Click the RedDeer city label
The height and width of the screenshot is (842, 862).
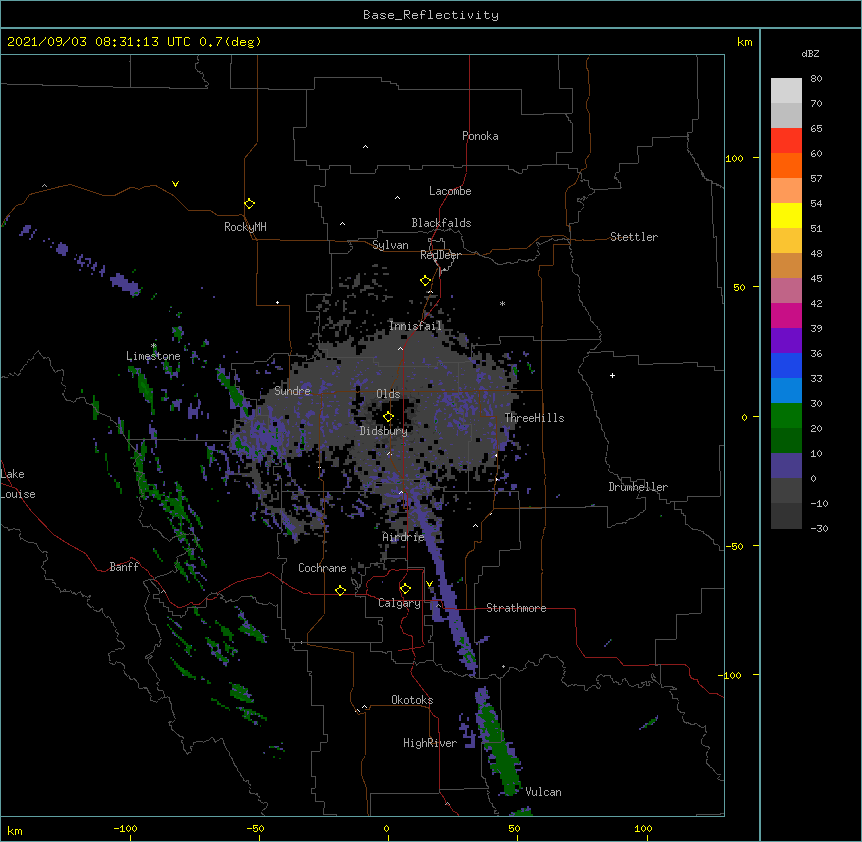[x=440, y=255]
